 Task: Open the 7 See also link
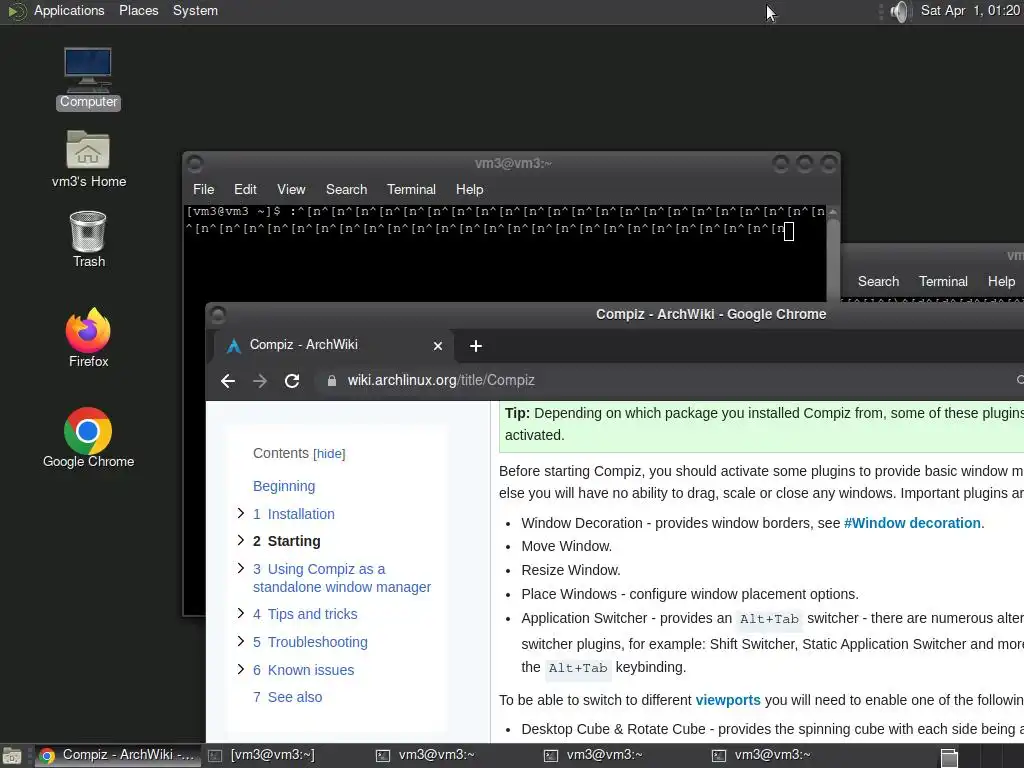click(x=287, y=697)
